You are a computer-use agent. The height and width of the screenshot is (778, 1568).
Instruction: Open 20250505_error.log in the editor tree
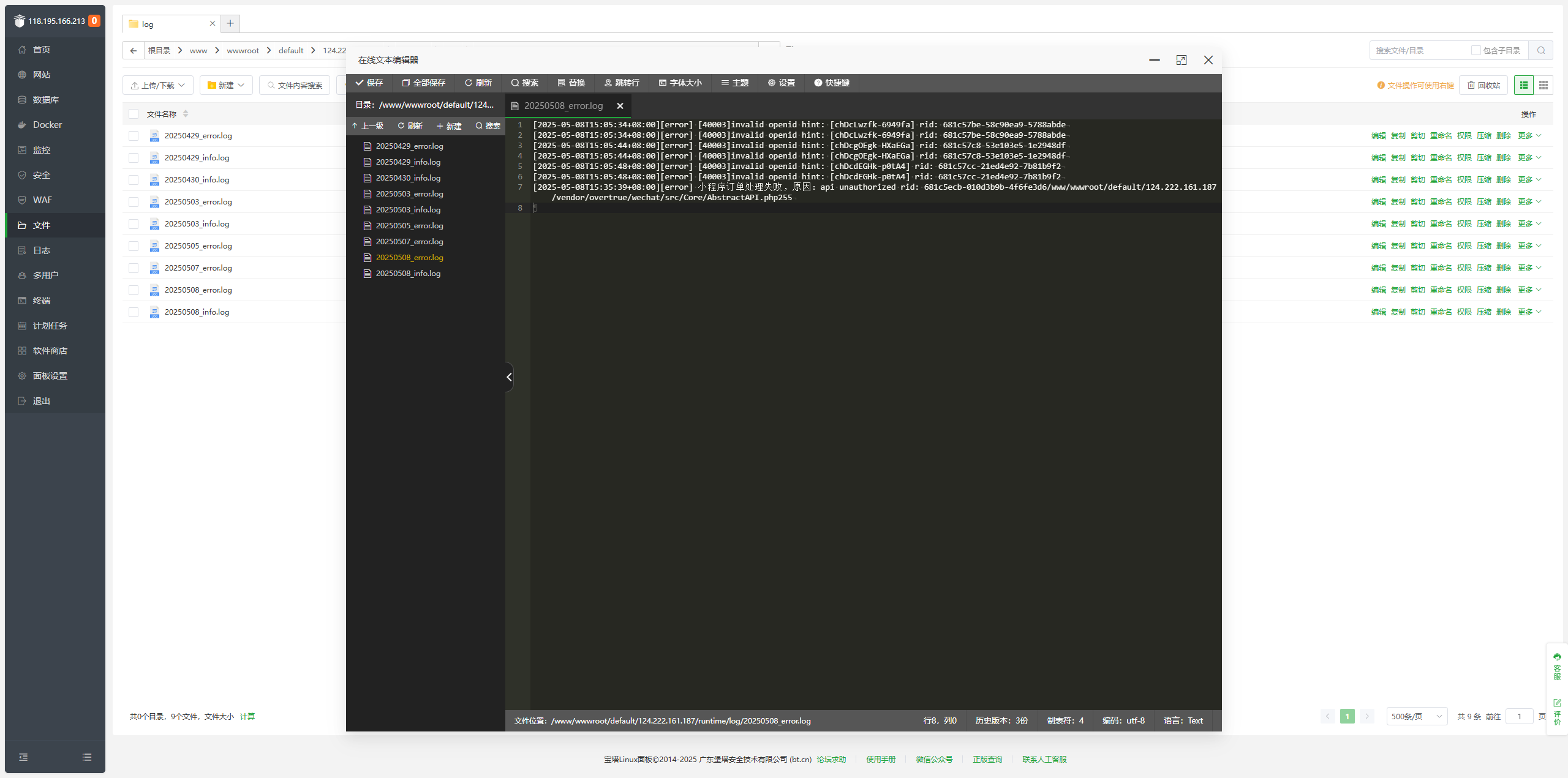tap(409, 226)
